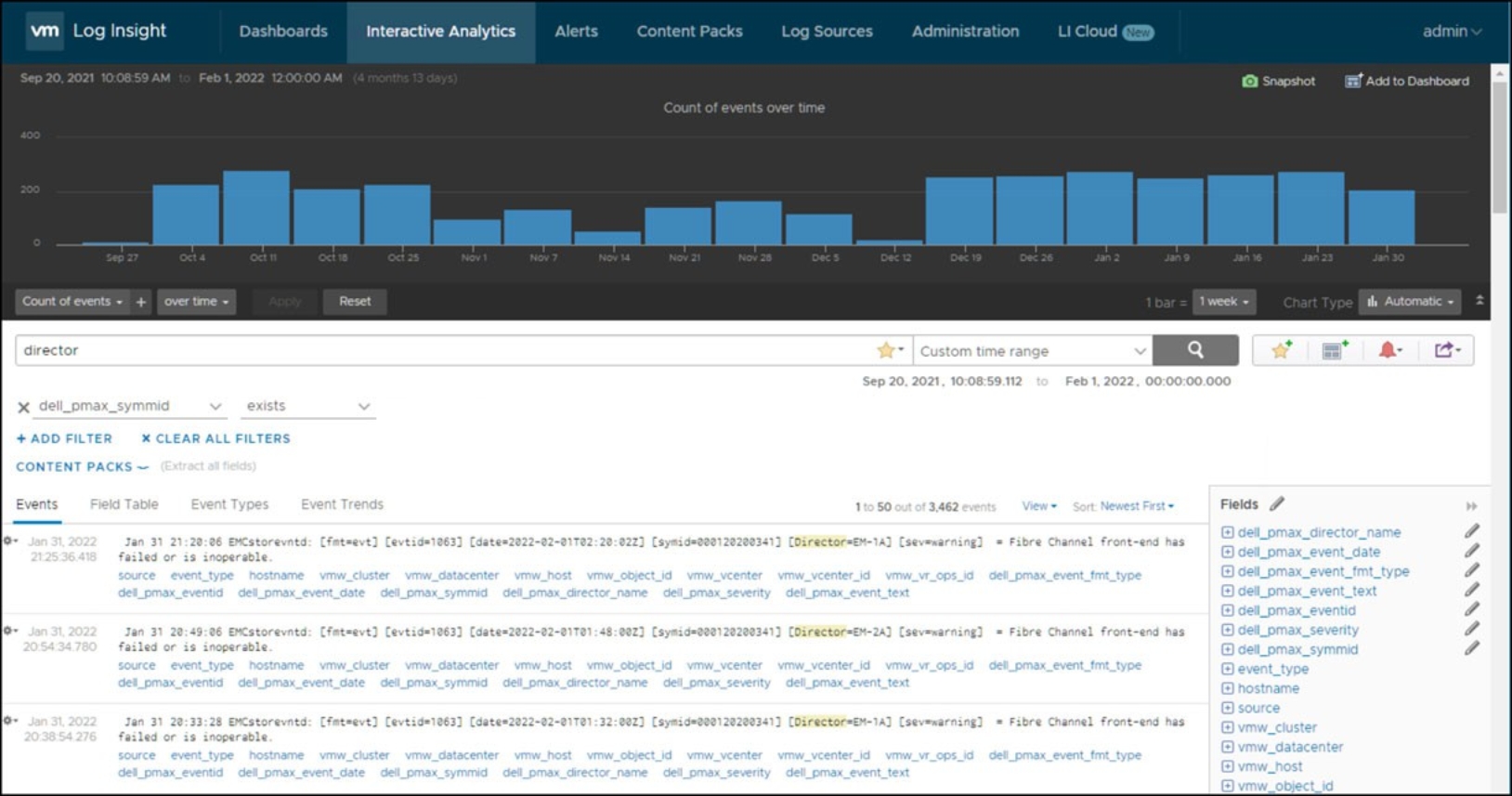The image size is (1512, 796).
Task: Open Content Packs
Action: click(689, 32)
